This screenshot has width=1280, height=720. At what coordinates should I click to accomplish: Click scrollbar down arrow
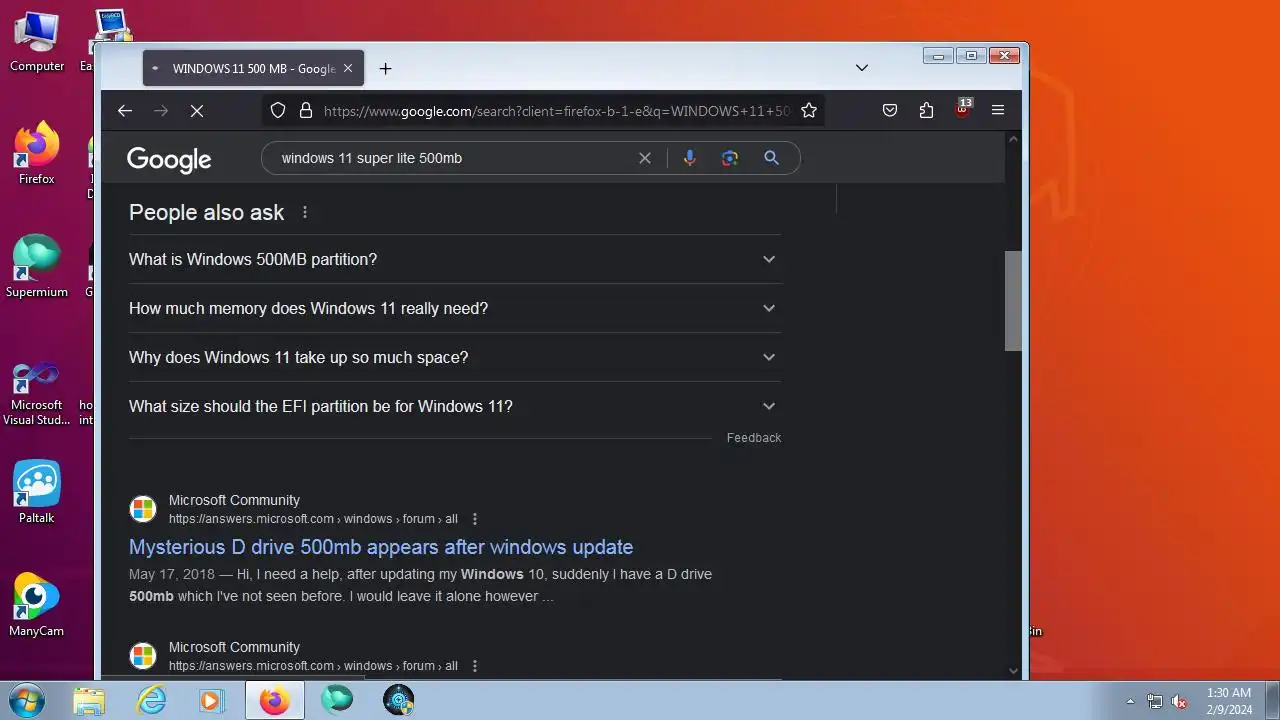[1013, 671]
